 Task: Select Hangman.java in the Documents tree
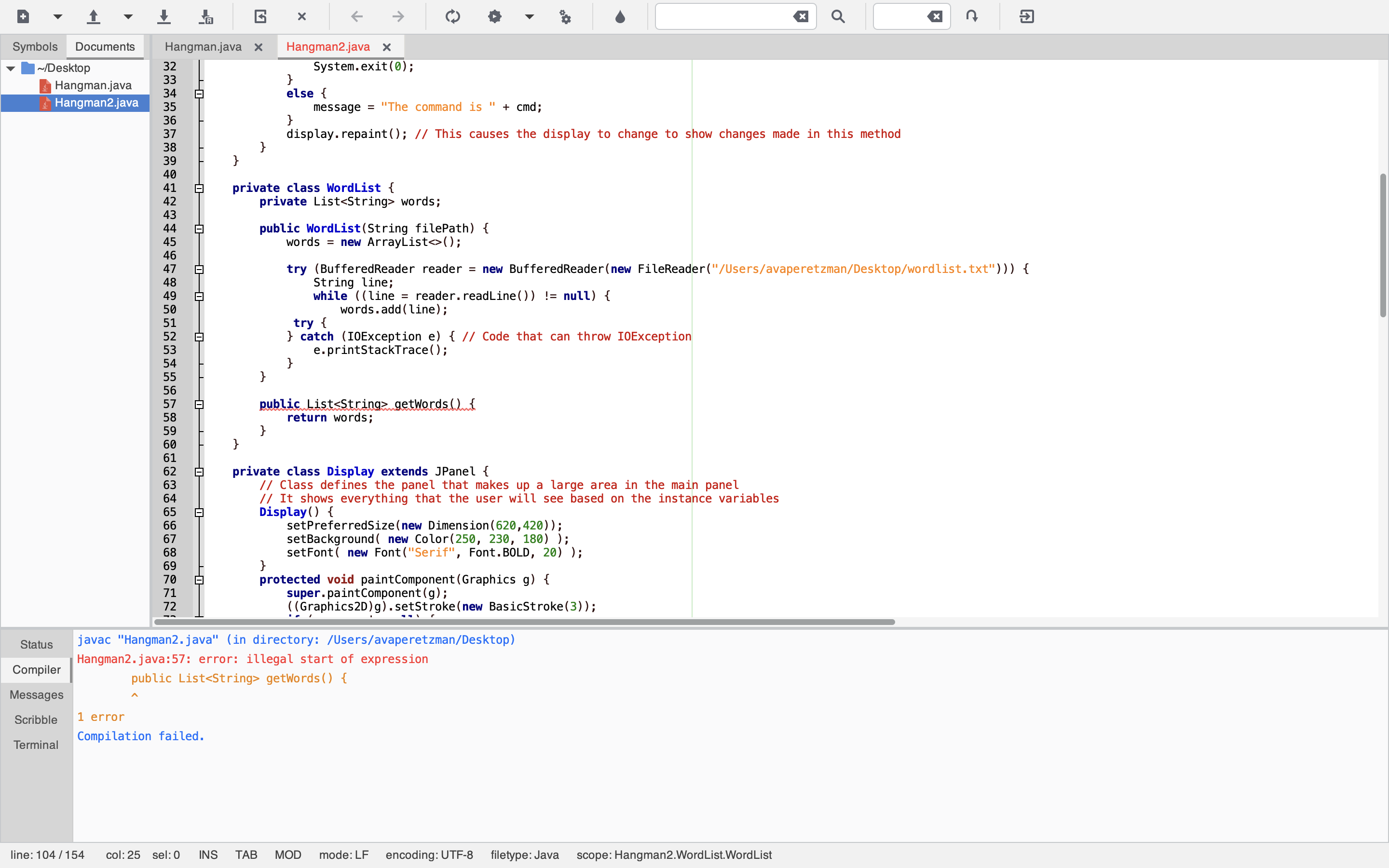(93, 85)
